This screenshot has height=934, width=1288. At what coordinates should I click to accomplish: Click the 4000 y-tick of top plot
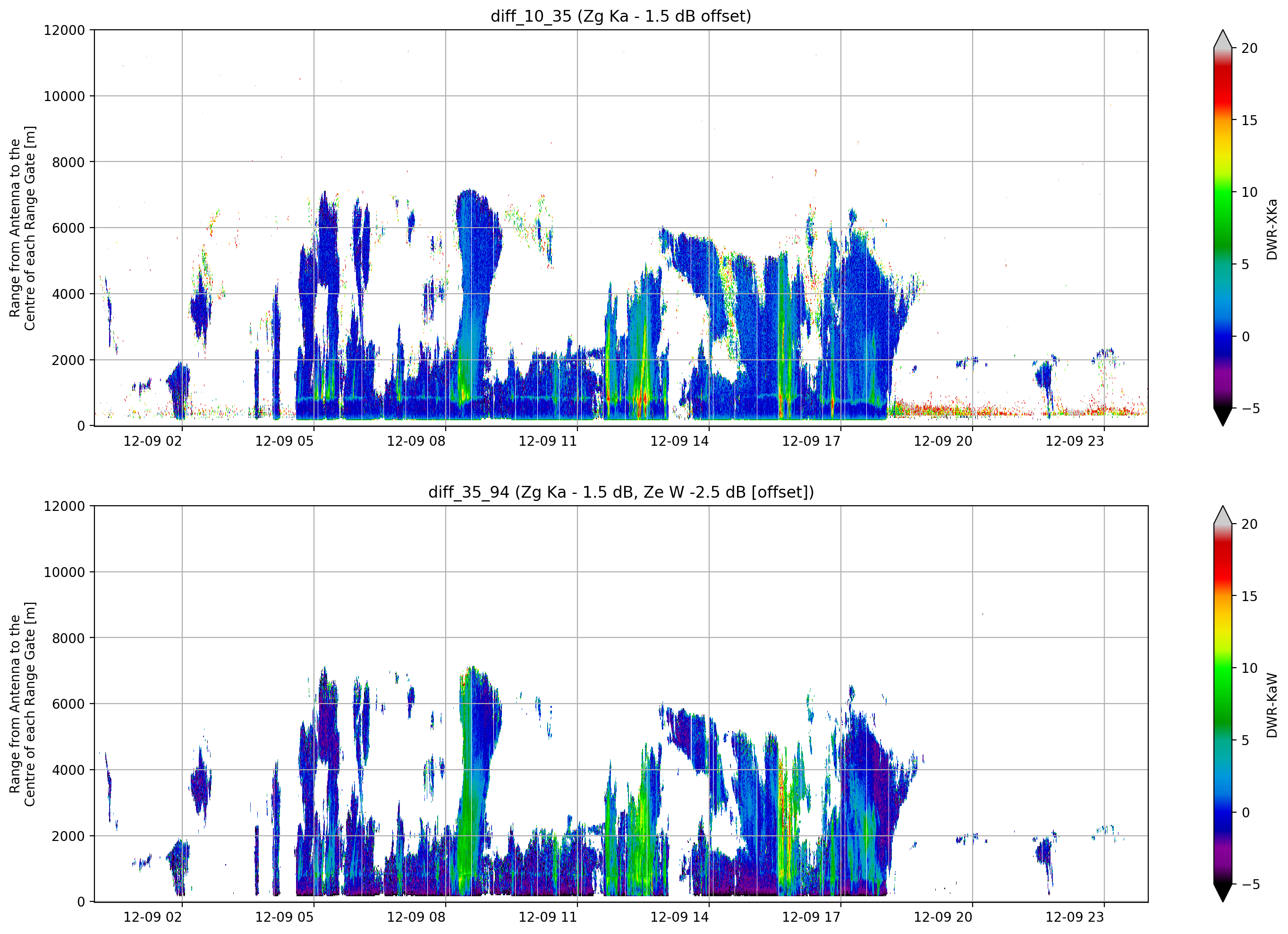68,294
